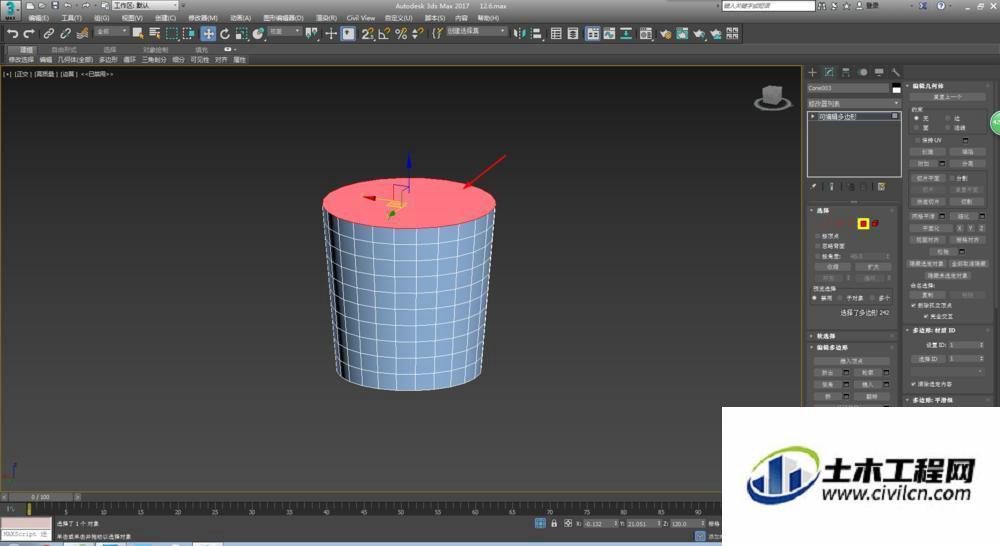This screenshot has height=546, width=1000.
Task: Click the Select and Place tool icon
Action: click(258, 34)
